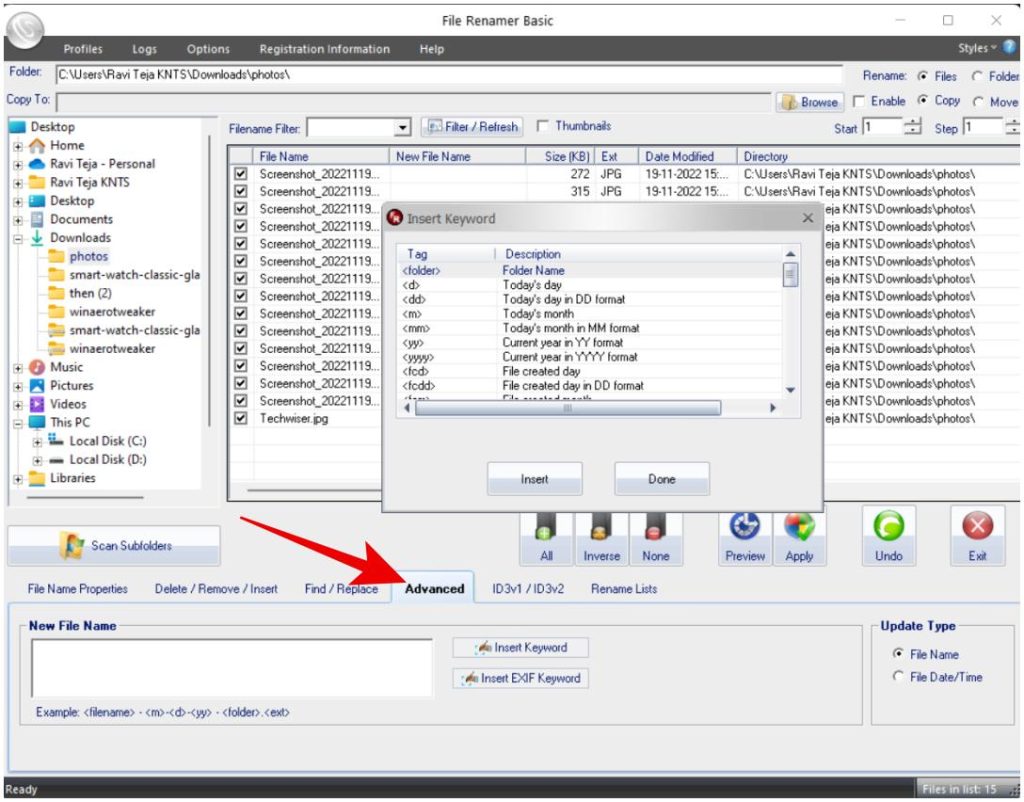This screenshot has width=1024, height=802.
Task: Click keyword list horizontal scrollbar thumb
Action: tap(568, 408)
